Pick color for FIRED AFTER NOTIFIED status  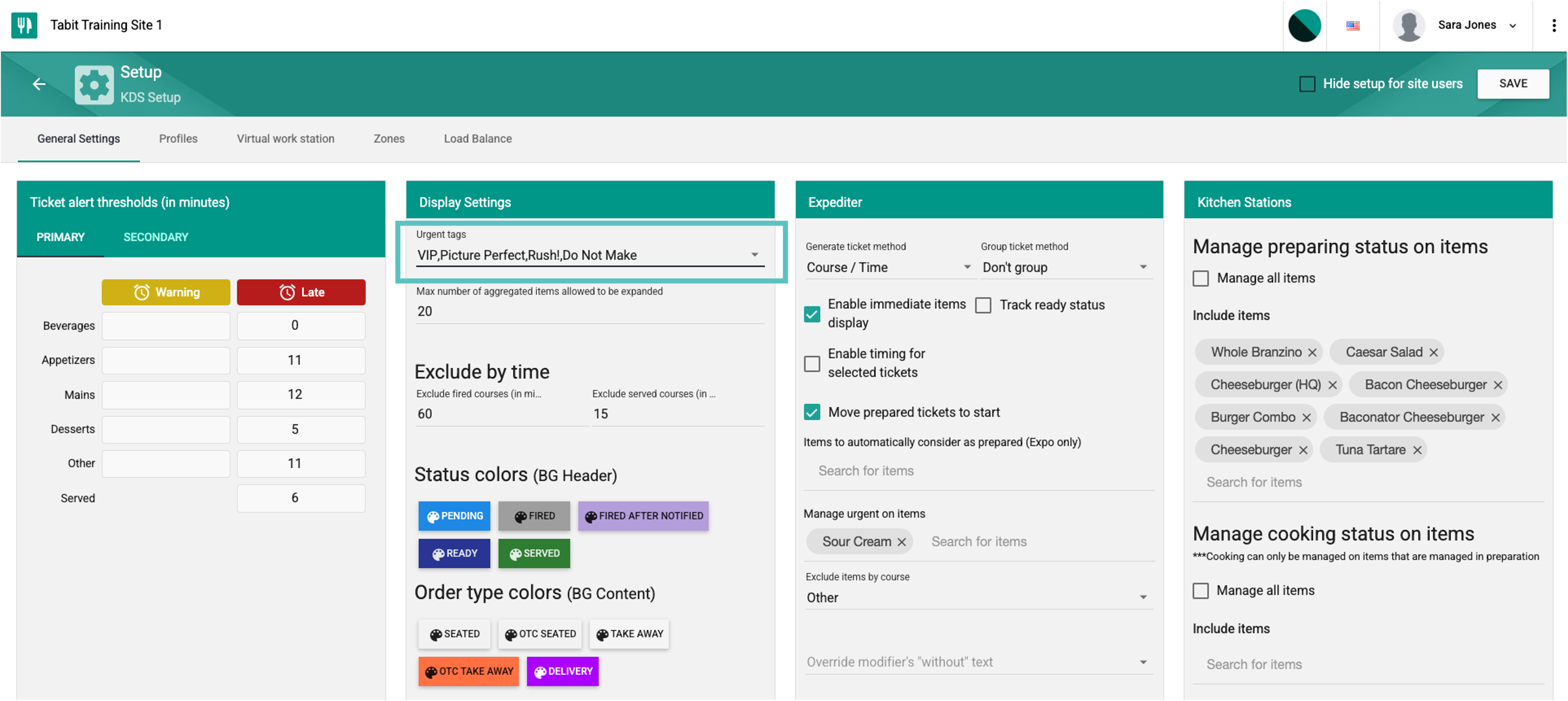643,516
